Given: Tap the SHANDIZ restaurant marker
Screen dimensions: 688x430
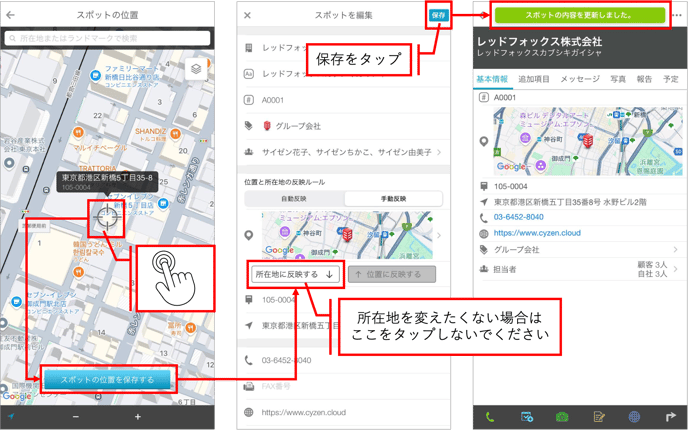Looking at the screenshot, I should coord(176,134).
